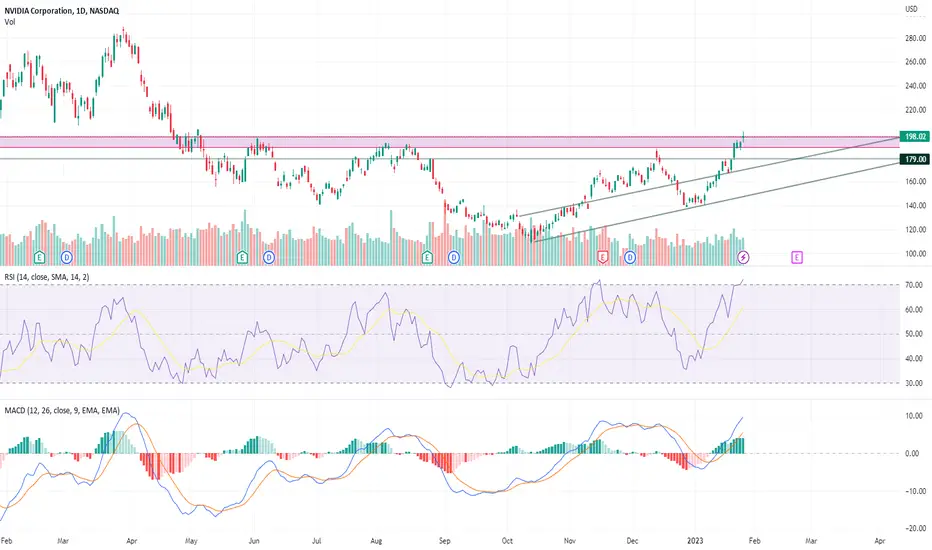Viewport: 932px width, 550px height.
Task: Click the Jun label on the time axis
Action: (x=254, y=541)
